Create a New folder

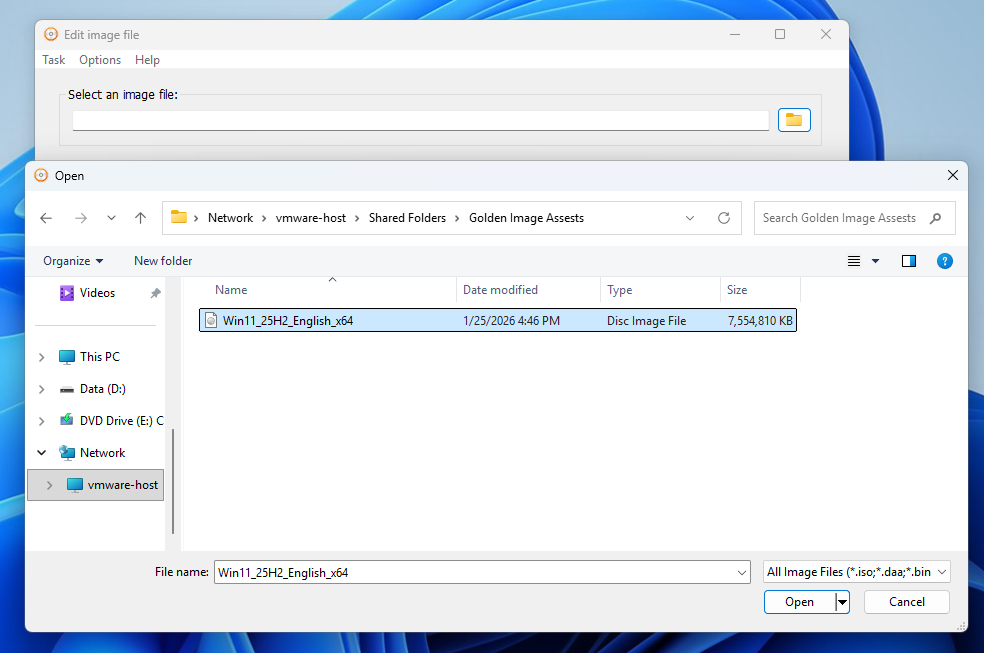click(163, 261)
